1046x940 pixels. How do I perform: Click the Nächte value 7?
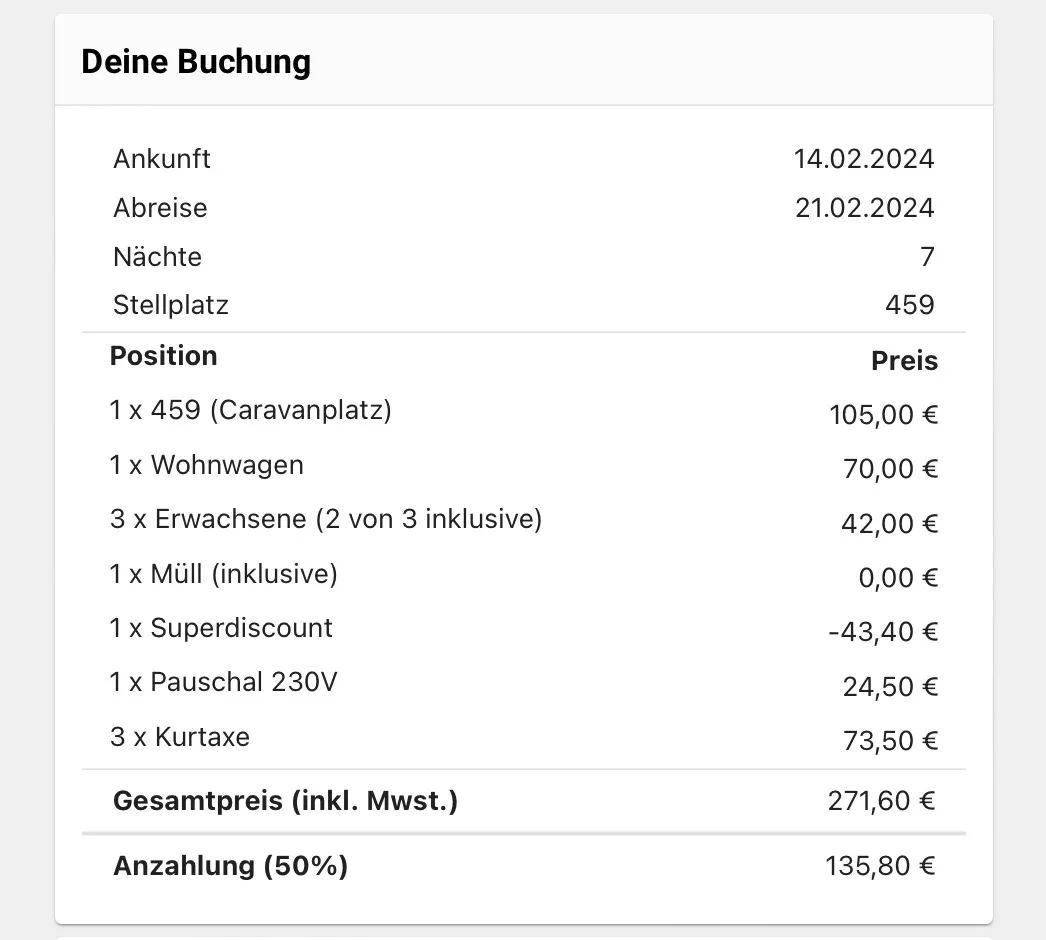(x=927, y=257)
